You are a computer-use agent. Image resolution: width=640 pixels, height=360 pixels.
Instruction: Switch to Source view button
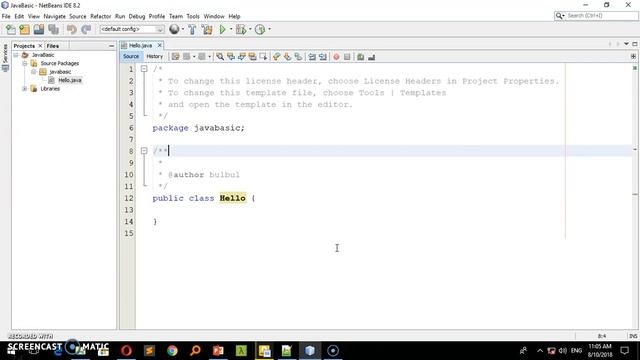pyautogui.click(x=131, y=57)
